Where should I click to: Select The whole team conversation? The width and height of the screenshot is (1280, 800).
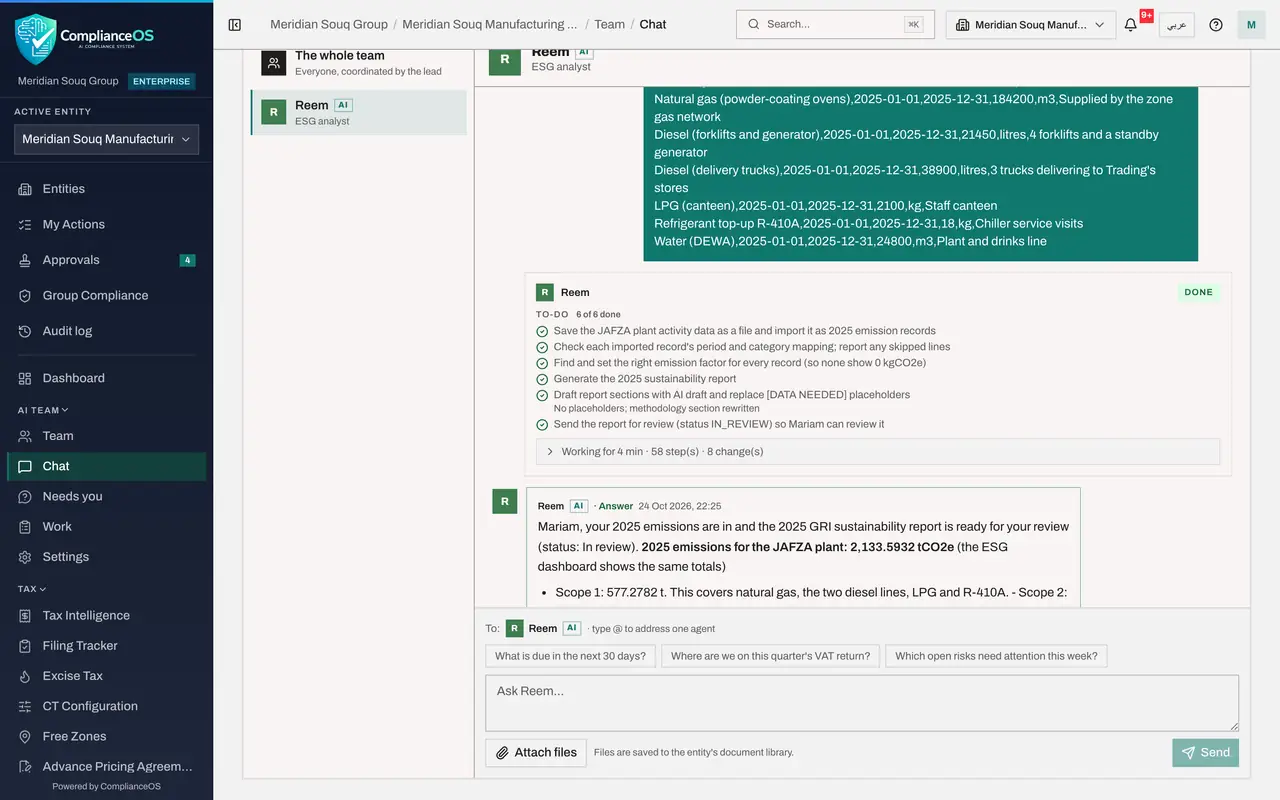point(359,63)
